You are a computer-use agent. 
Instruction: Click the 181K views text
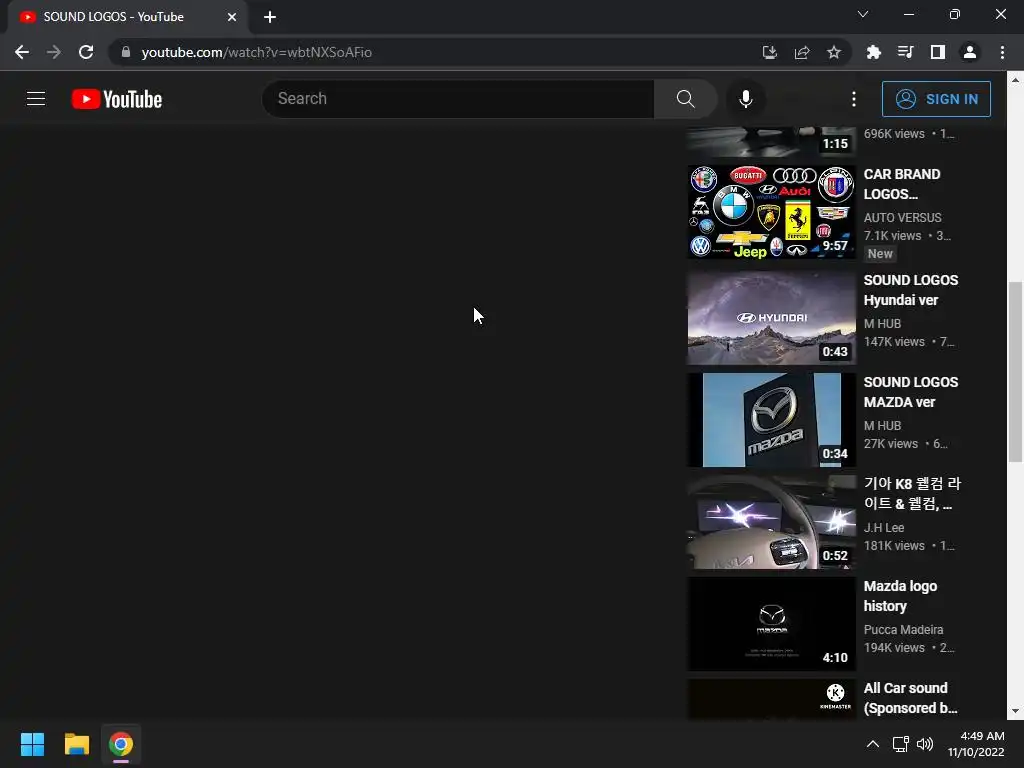tap(894, 546)
